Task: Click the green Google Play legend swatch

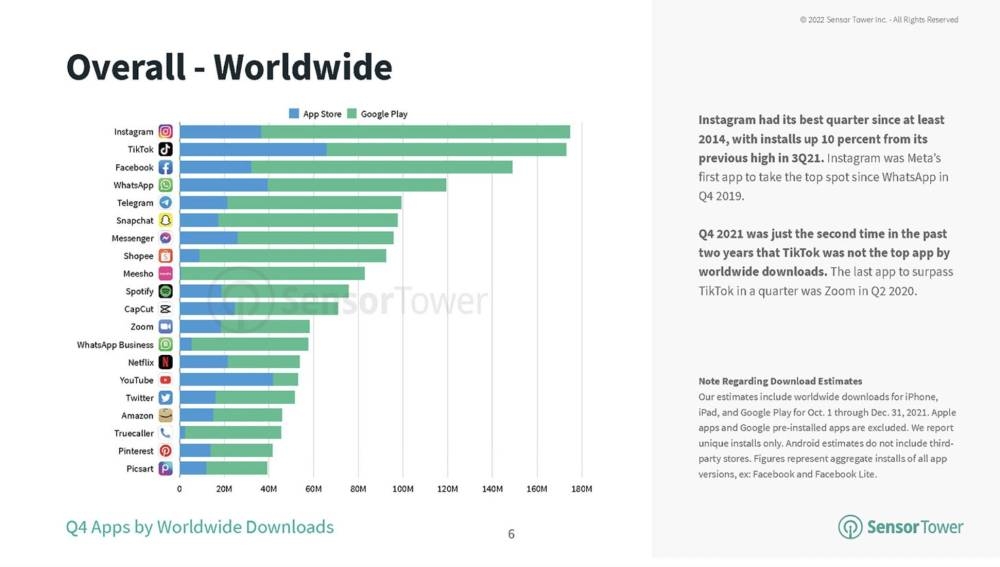Action: pos(352,114)
